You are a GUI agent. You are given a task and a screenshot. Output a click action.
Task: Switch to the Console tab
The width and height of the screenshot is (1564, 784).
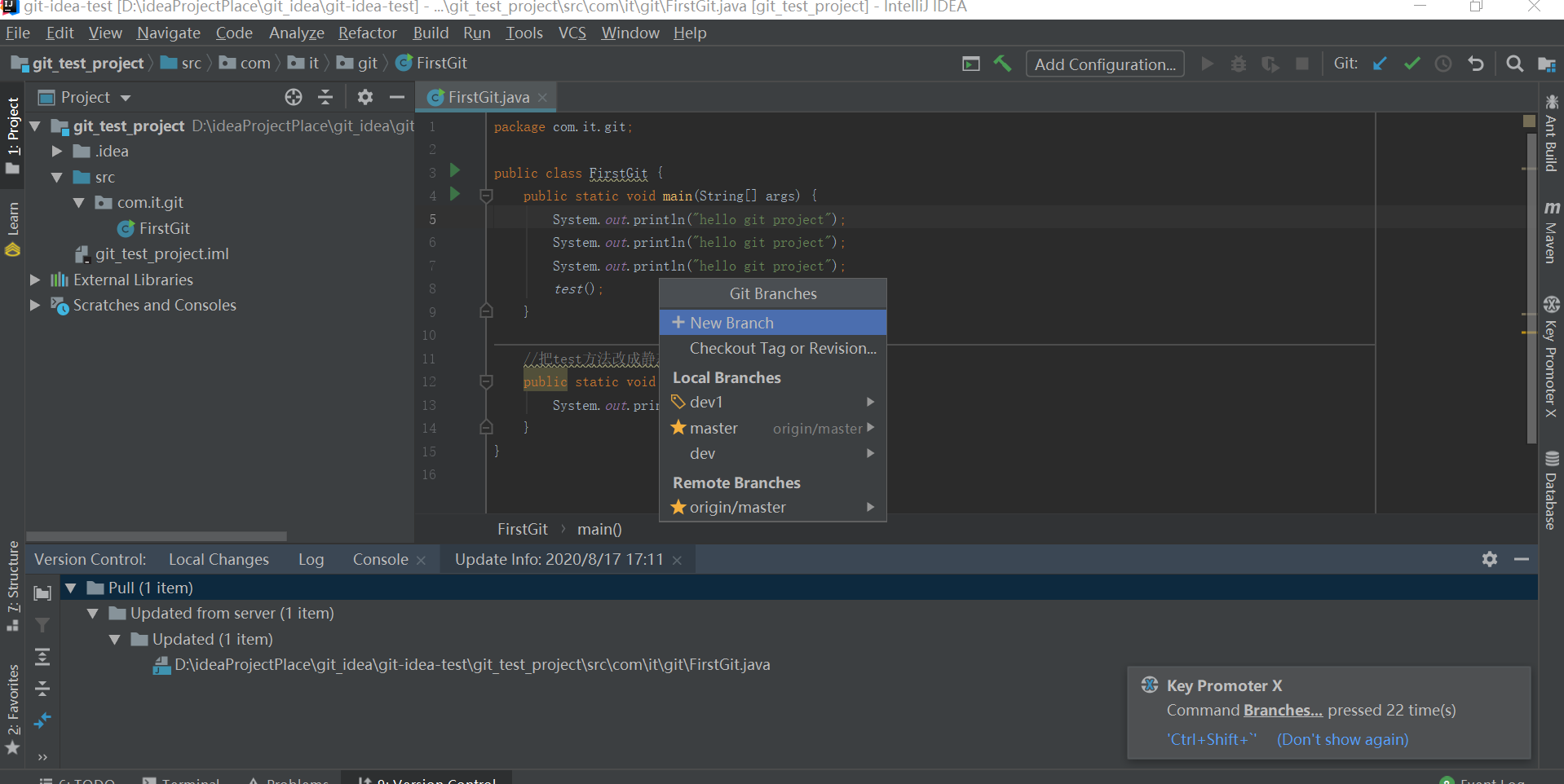(380, 559)
